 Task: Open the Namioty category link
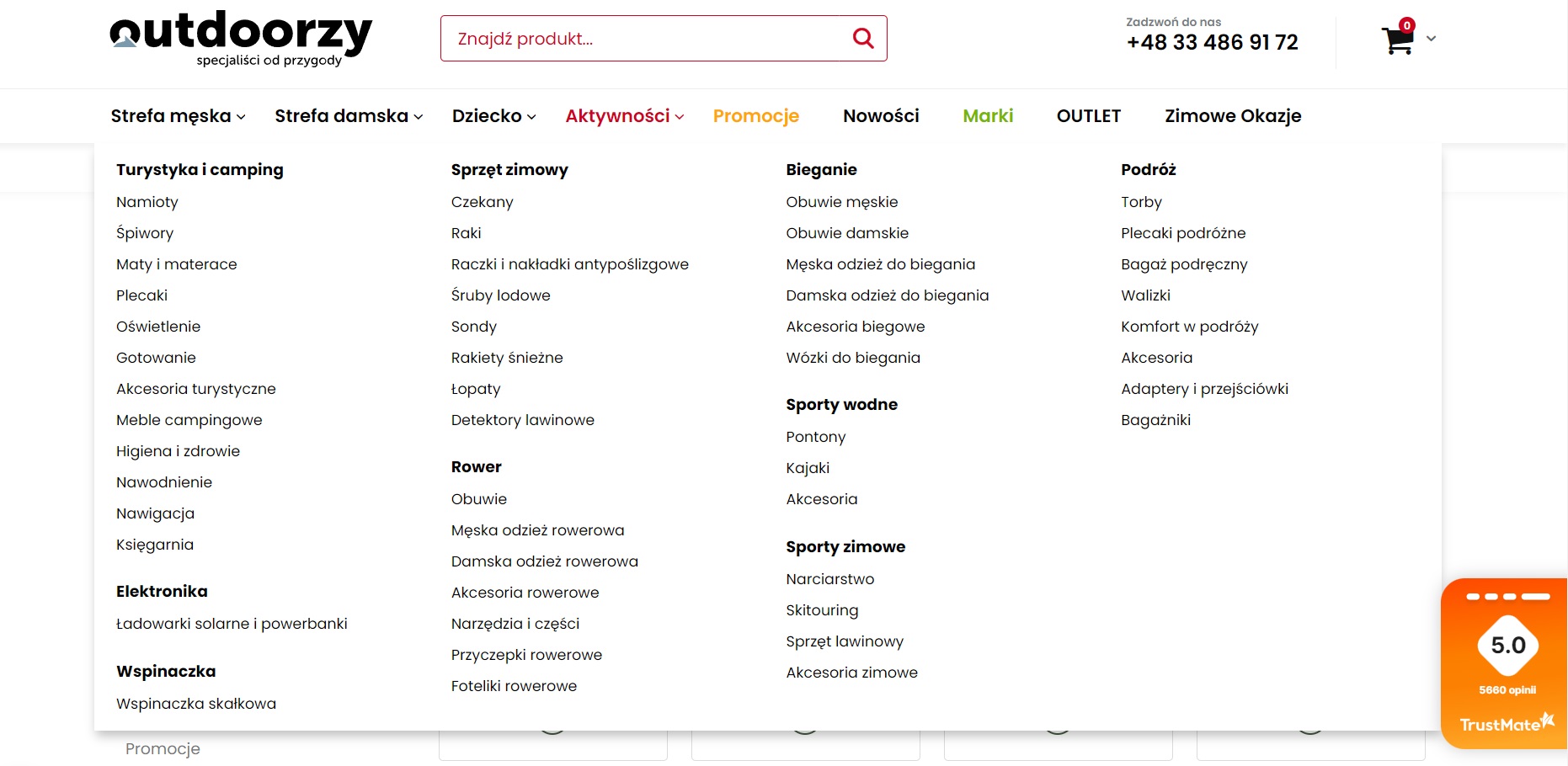tap(147, 202)
